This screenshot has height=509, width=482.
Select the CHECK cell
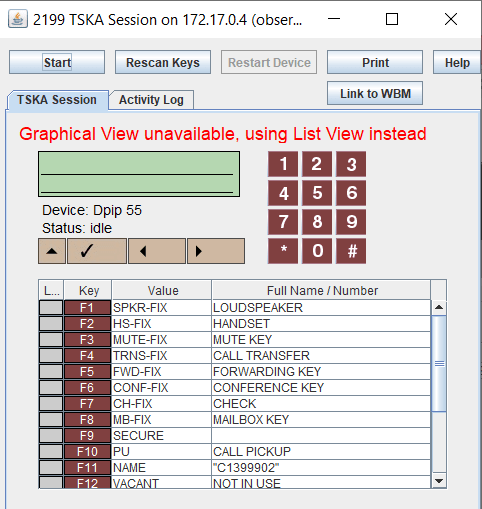(x=321, y=404)
